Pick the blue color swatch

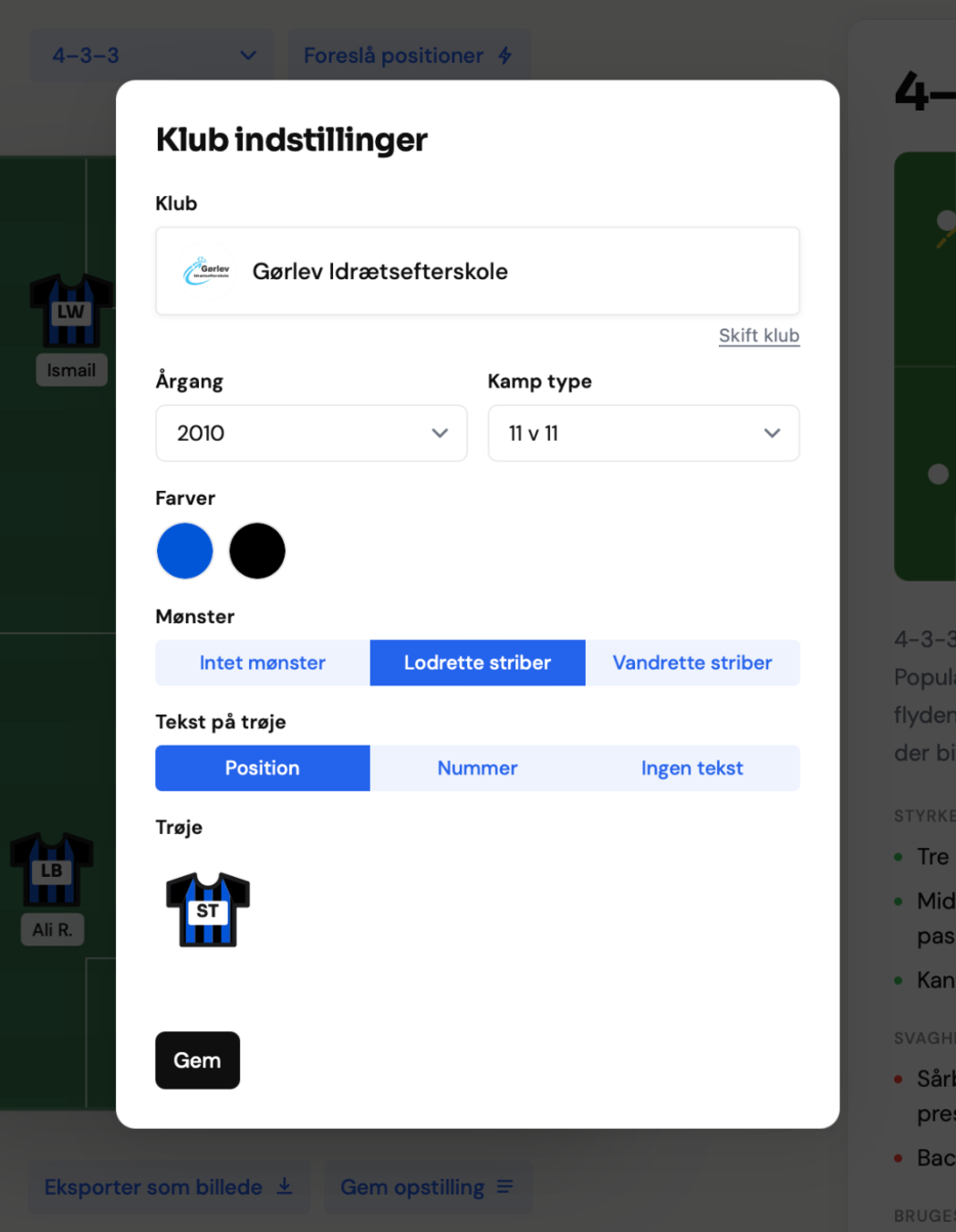pos(185,551)
